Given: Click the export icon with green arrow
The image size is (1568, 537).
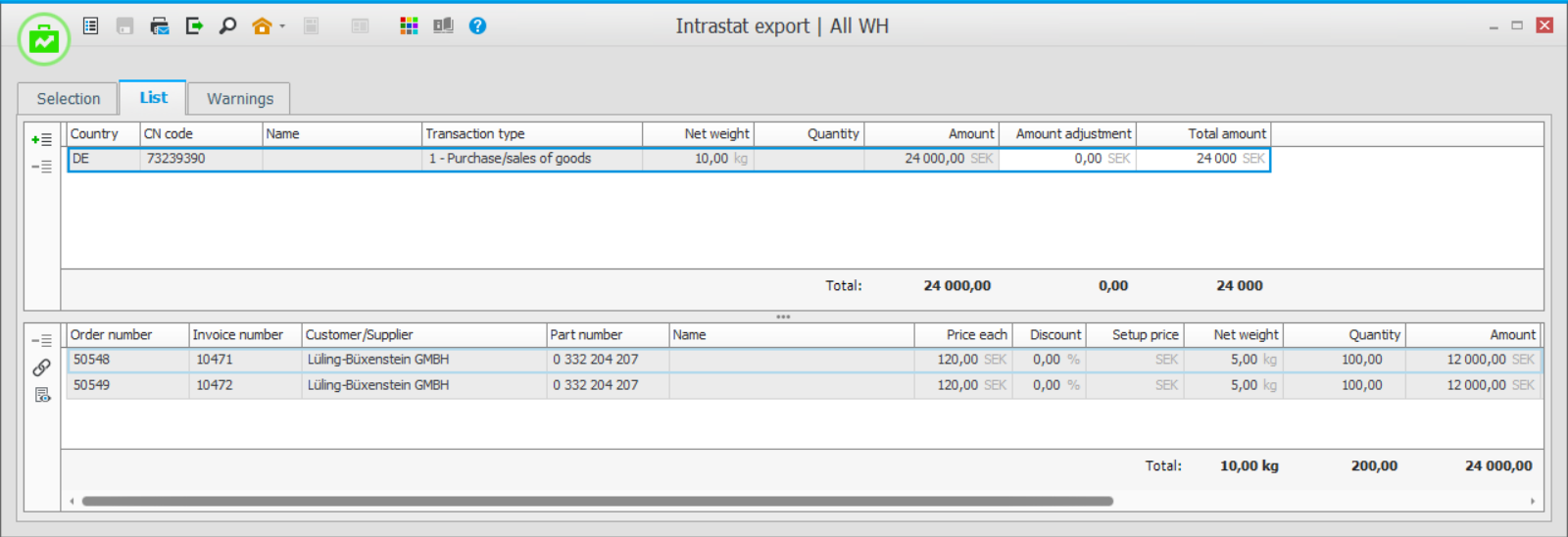Looking at the screenshot, I should point(194,25).
